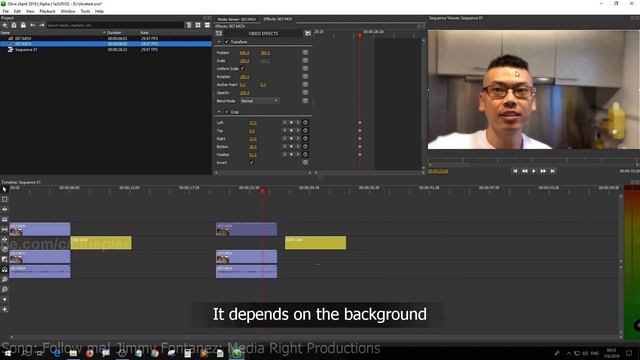Click the add video effect icon left of VIDEO EFFECTS
The width and height of the screenshot is (640, 360).
click(219, 33)
